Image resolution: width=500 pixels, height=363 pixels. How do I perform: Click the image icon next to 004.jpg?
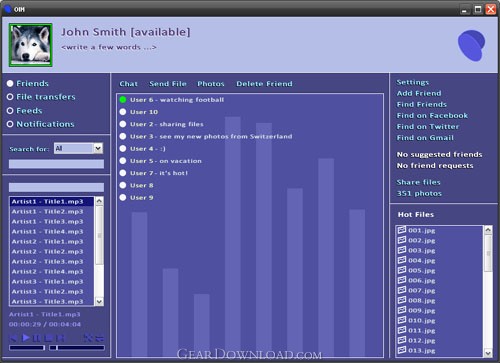click(x=402, y=260)
